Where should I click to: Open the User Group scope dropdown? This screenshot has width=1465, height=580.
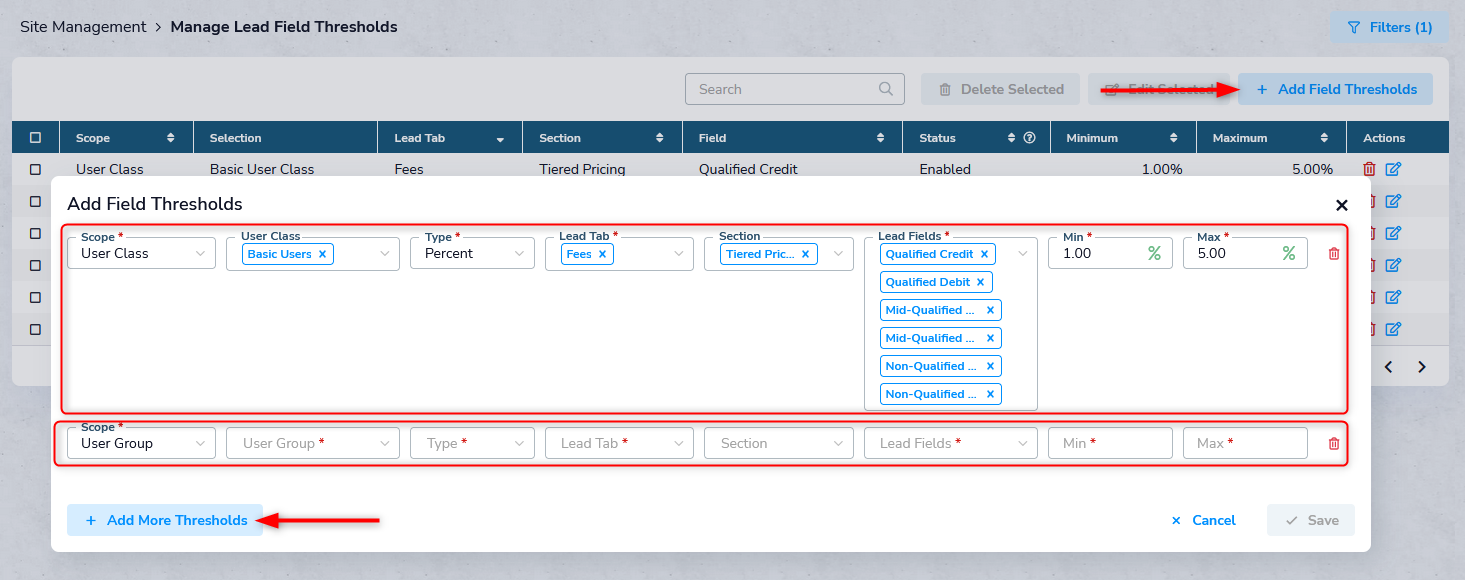(x=141, y=443)
